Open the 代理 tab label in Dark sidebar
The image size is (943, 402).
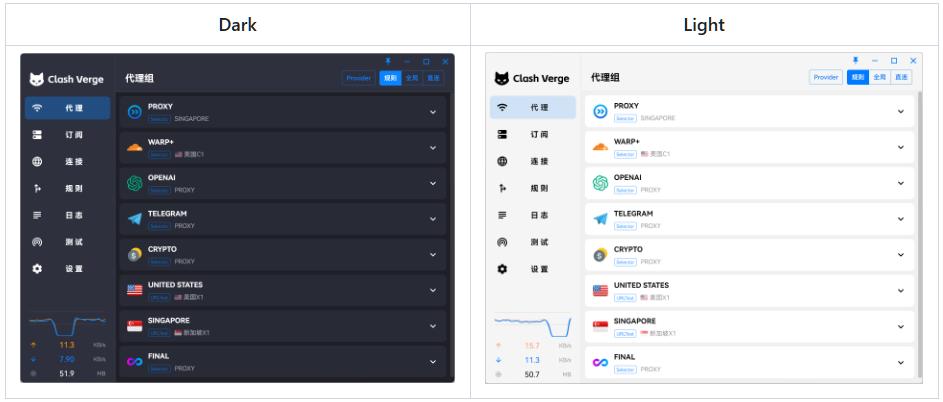point(74,108)
